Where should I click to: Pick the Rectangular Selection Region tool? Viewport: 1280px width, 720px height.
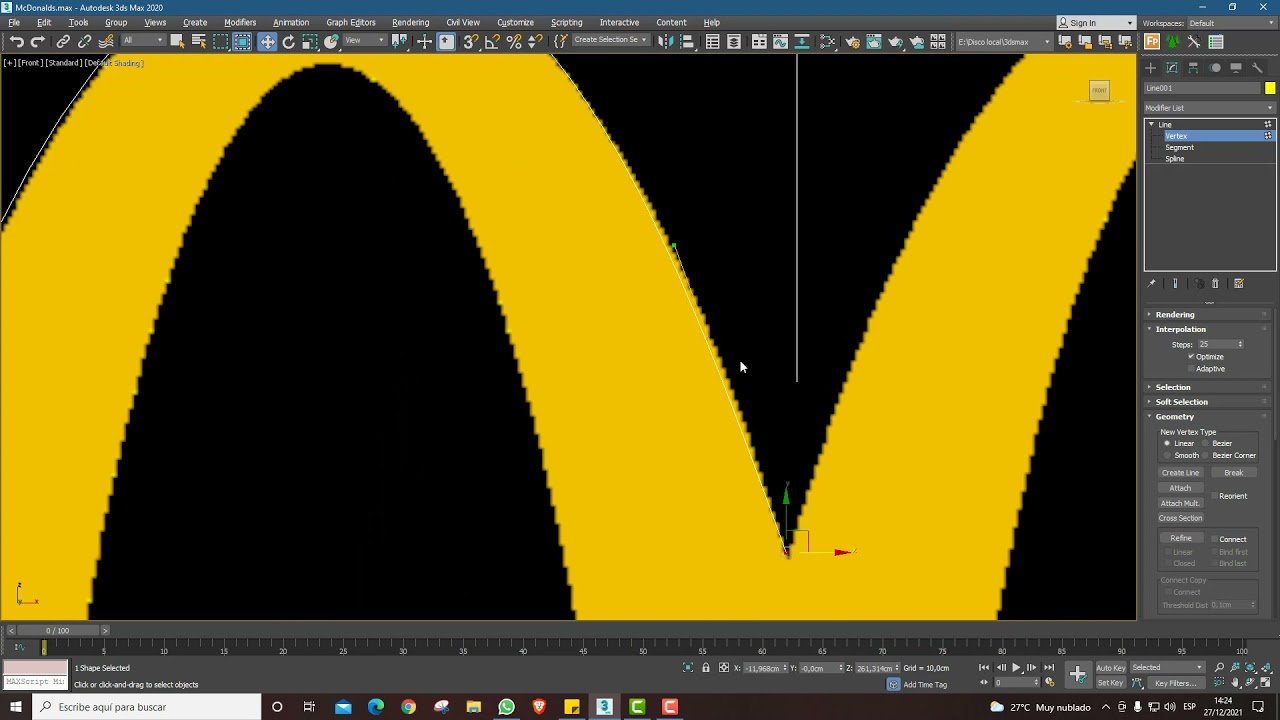(220, 42)
